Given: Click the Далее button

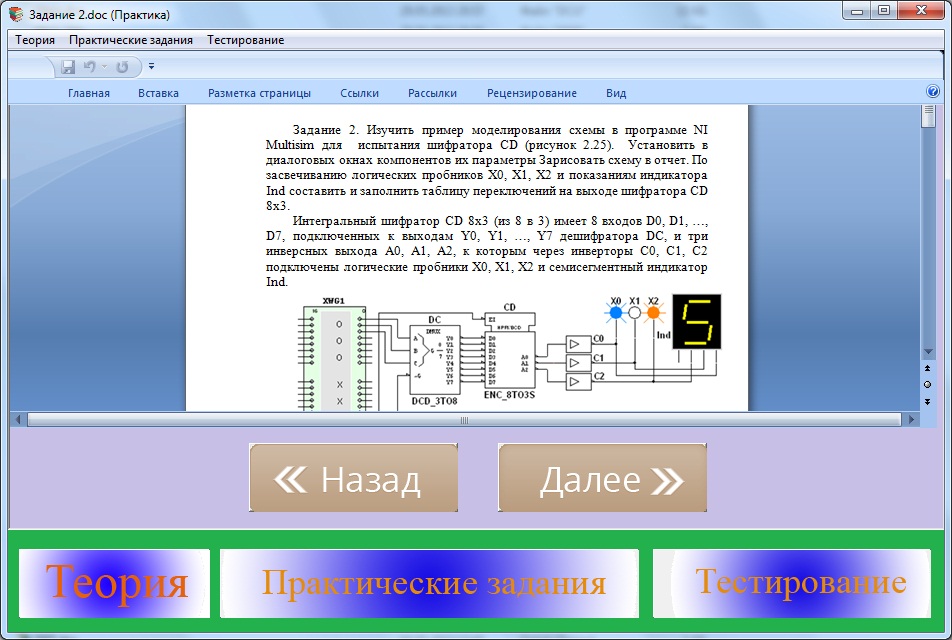Looking at the screenshot, I should coord(602,477).
